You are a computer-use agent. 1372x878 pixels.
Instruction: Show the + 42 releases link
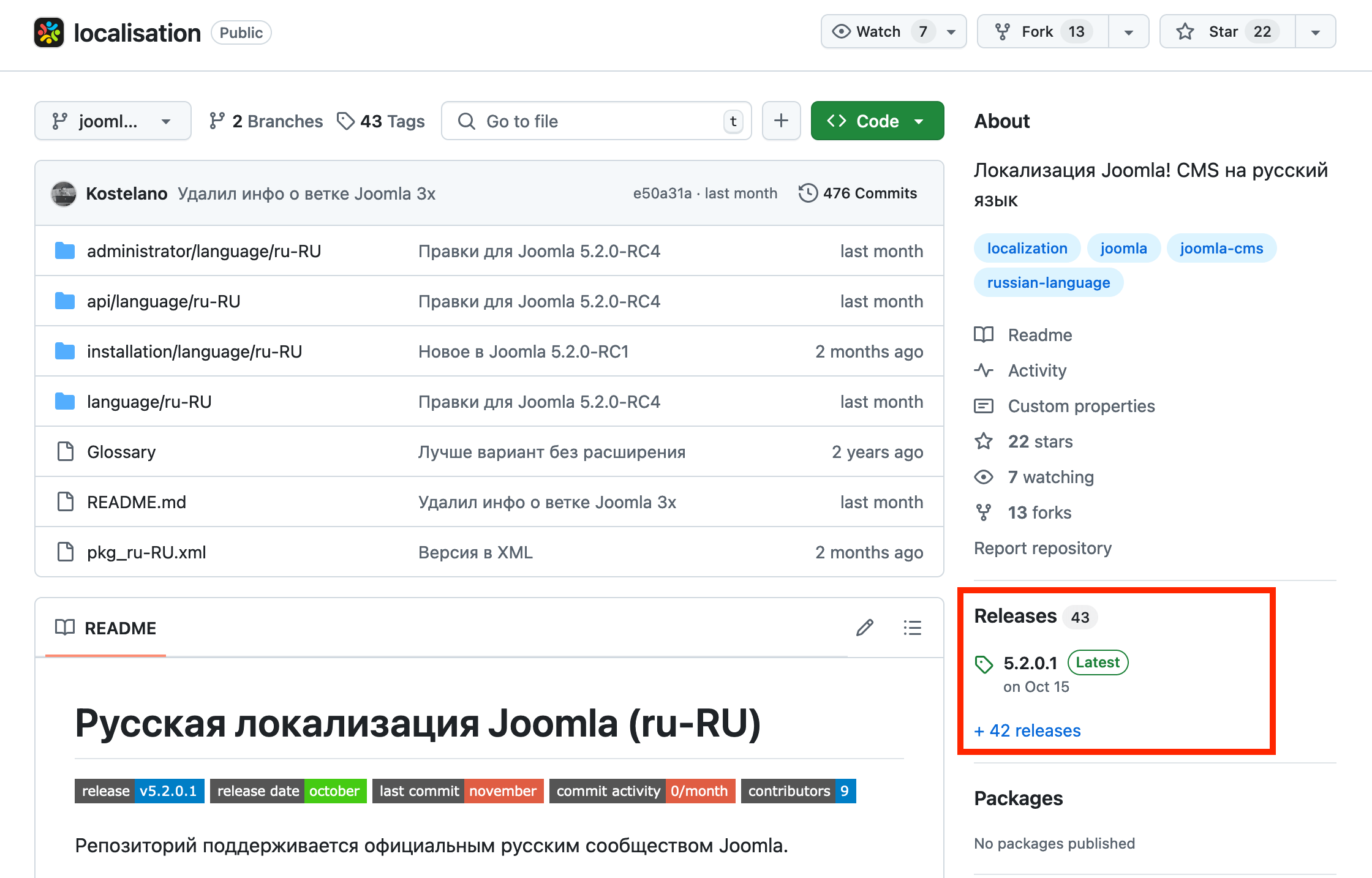1027,730
